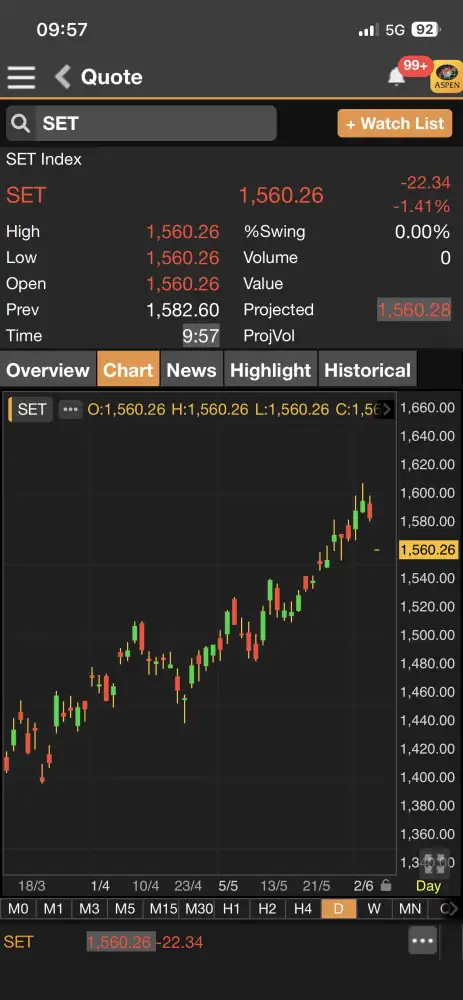463x1000 pixels.
Task: Select the D daily timeframe
Action: [339, 908]
